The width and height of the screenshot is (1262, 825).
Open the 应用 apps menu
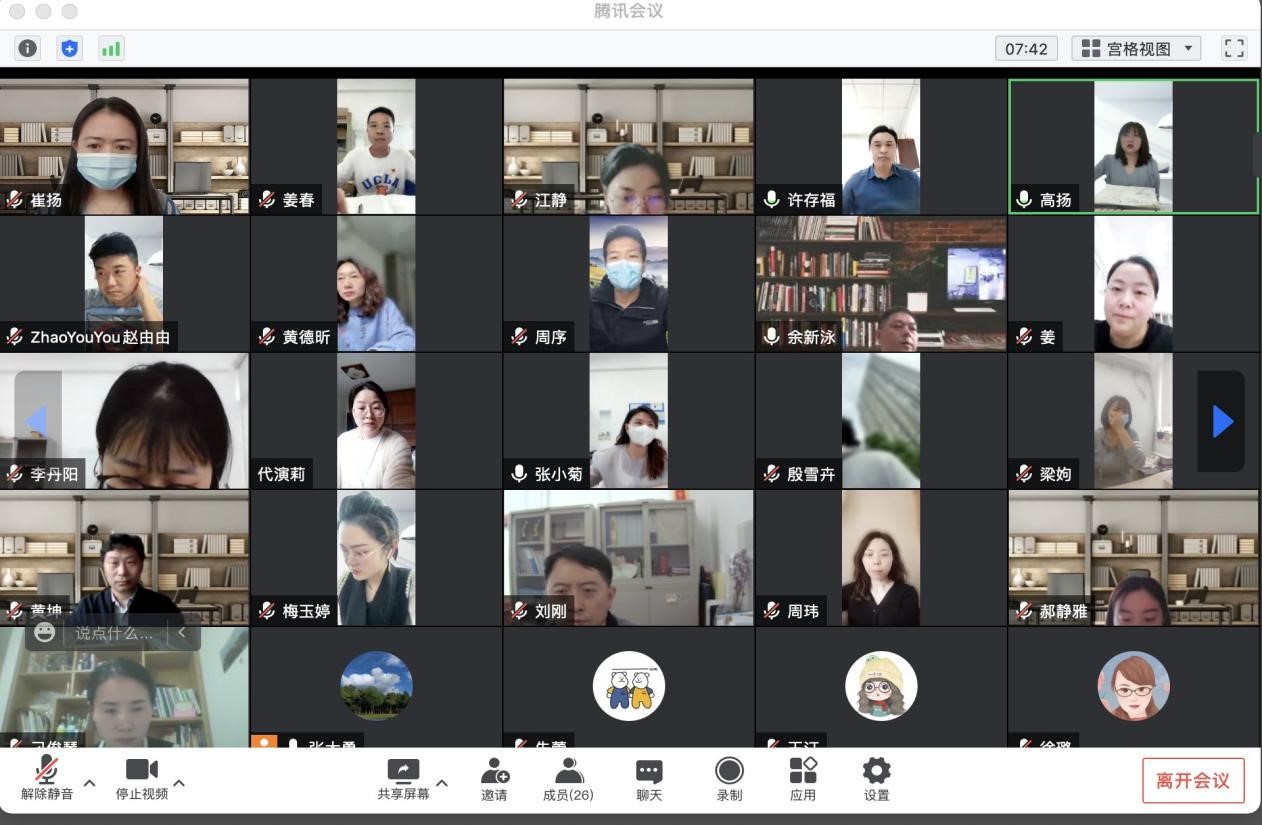point(803,779)
